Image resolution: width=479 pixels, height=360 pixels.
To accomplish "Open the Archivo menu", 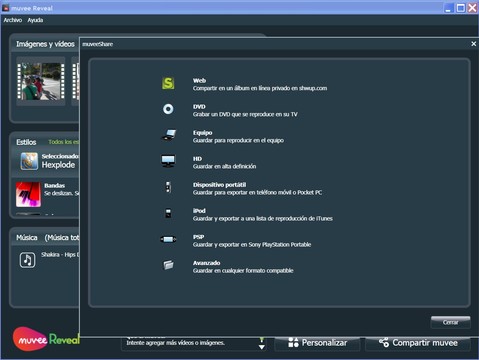I will click(x=13, y=20).
